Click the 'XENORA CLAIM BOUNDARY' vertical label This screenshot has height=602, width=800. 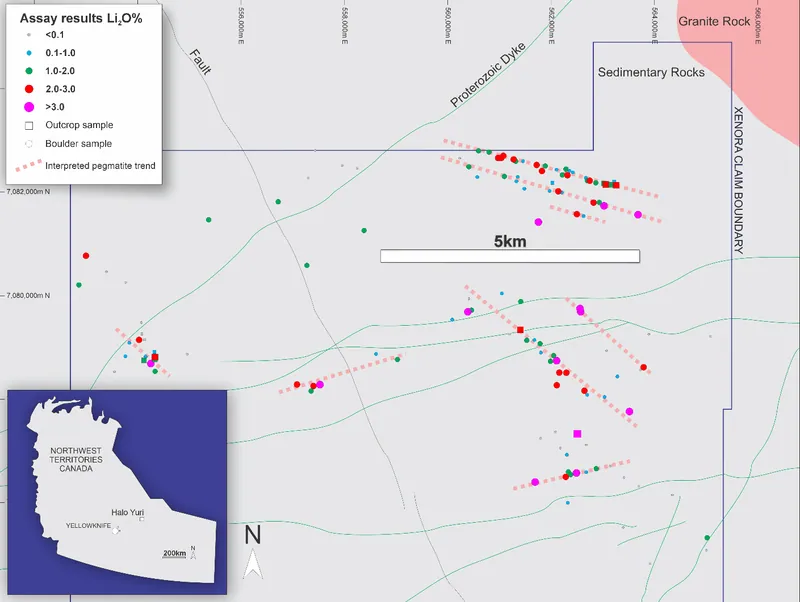[738, 180]
